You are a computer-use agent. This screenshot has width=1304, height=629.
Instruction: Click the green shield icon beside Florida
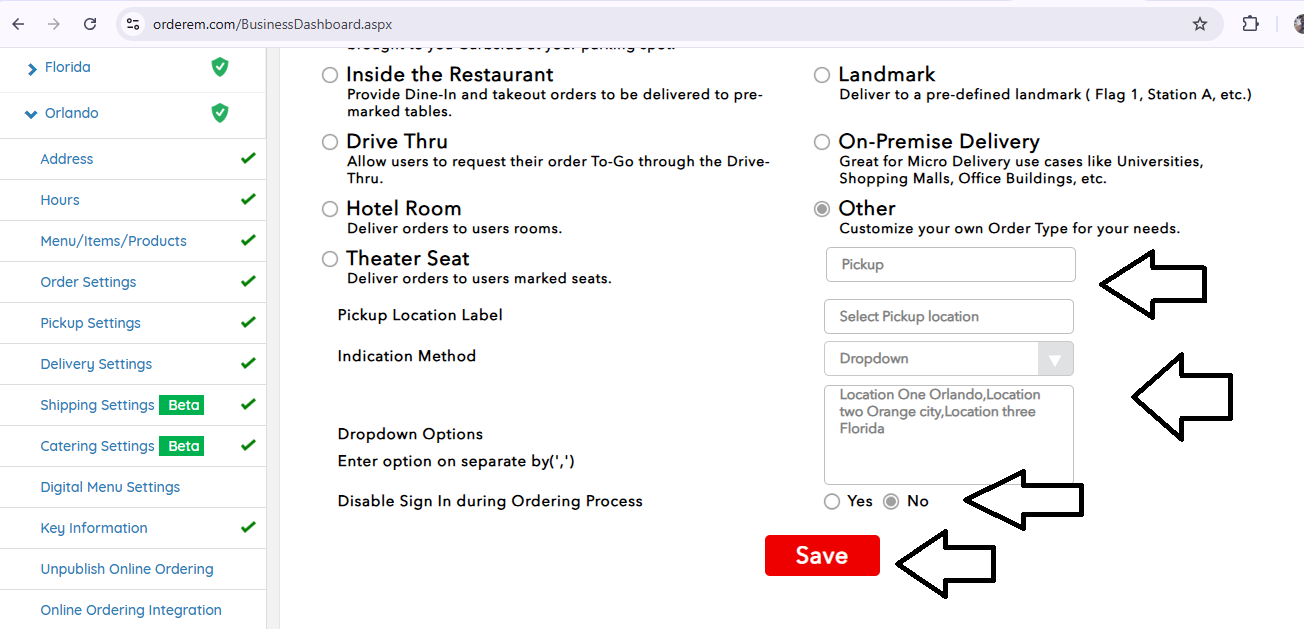pos(220,67)
